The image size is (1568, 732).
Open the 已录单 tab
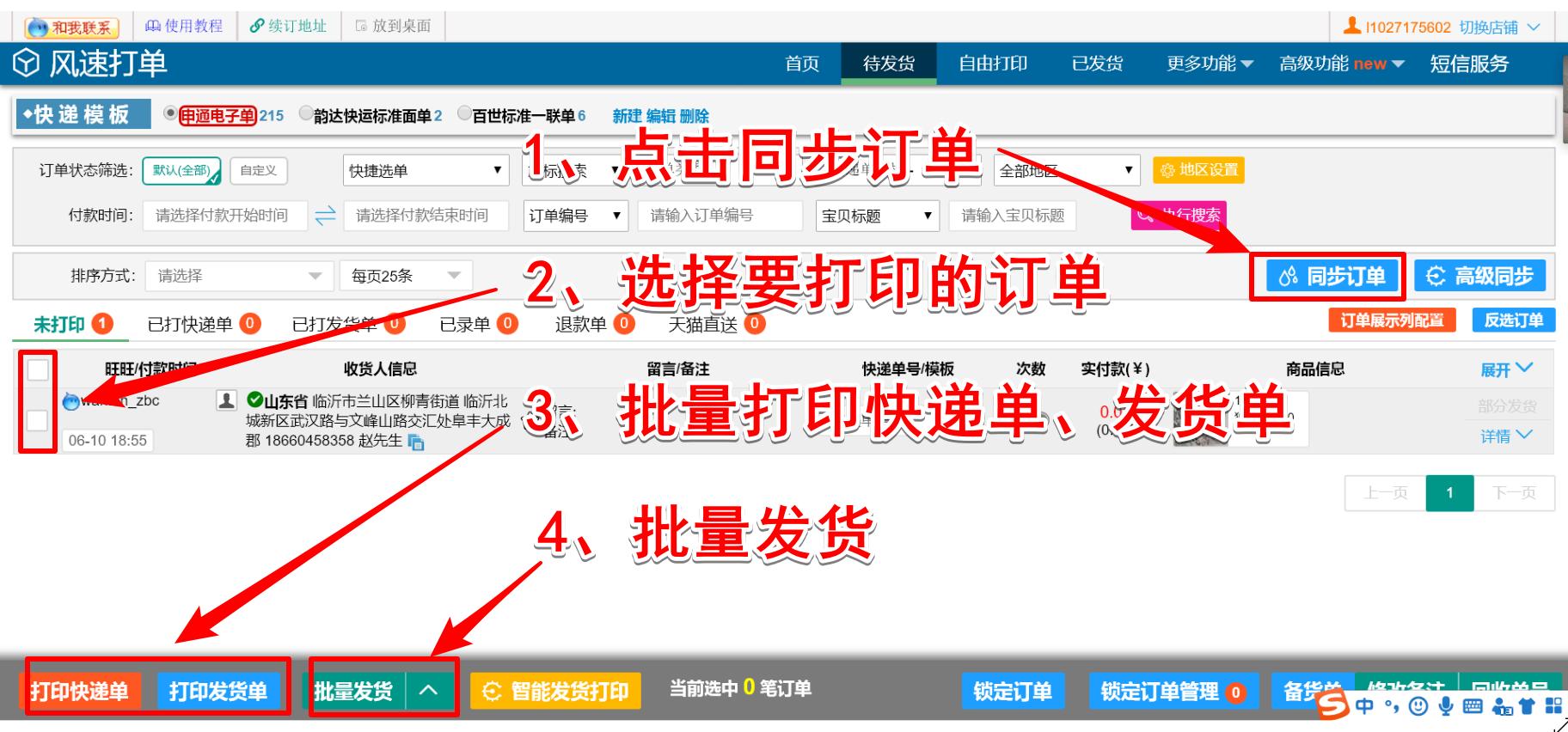click(x=478, y=324)
